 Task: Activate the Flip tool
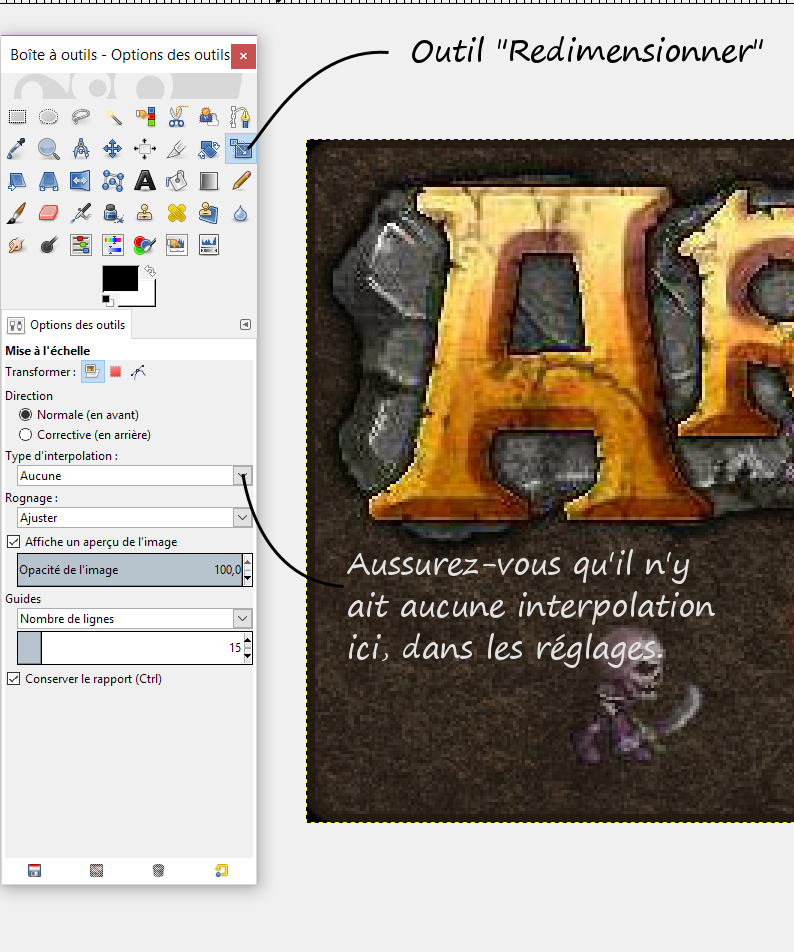click(x=81, y=181)
